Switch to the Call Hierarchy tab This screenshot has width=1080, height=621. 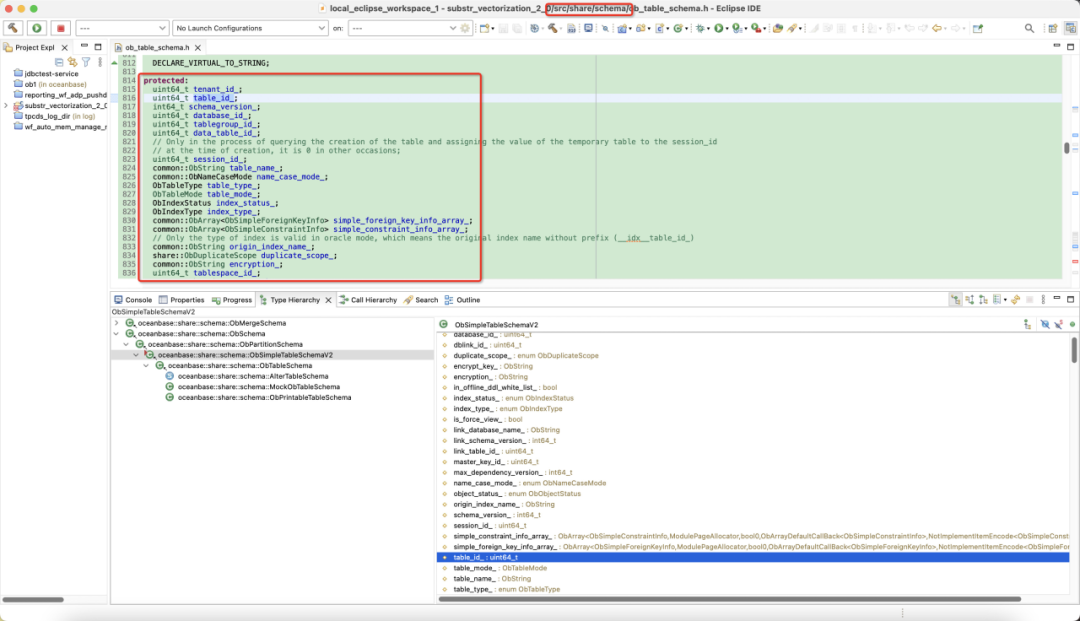tap(368, 300)
